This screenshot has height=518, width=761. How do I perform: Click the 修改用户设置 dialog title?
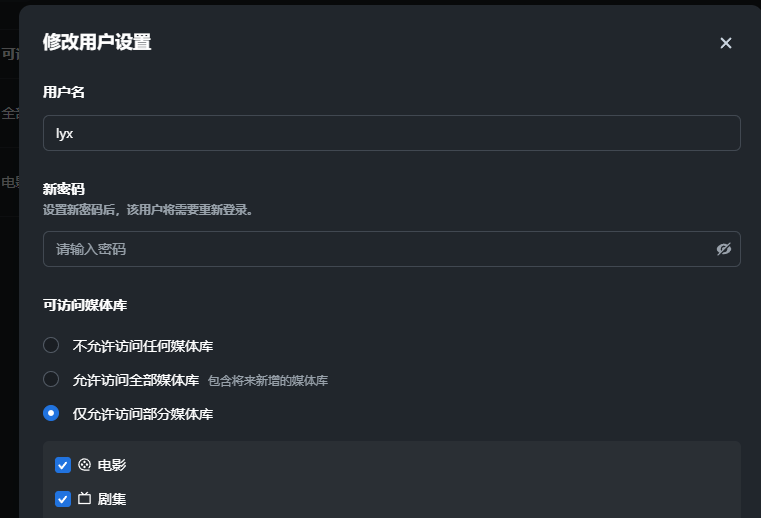[x=97, y=42]
